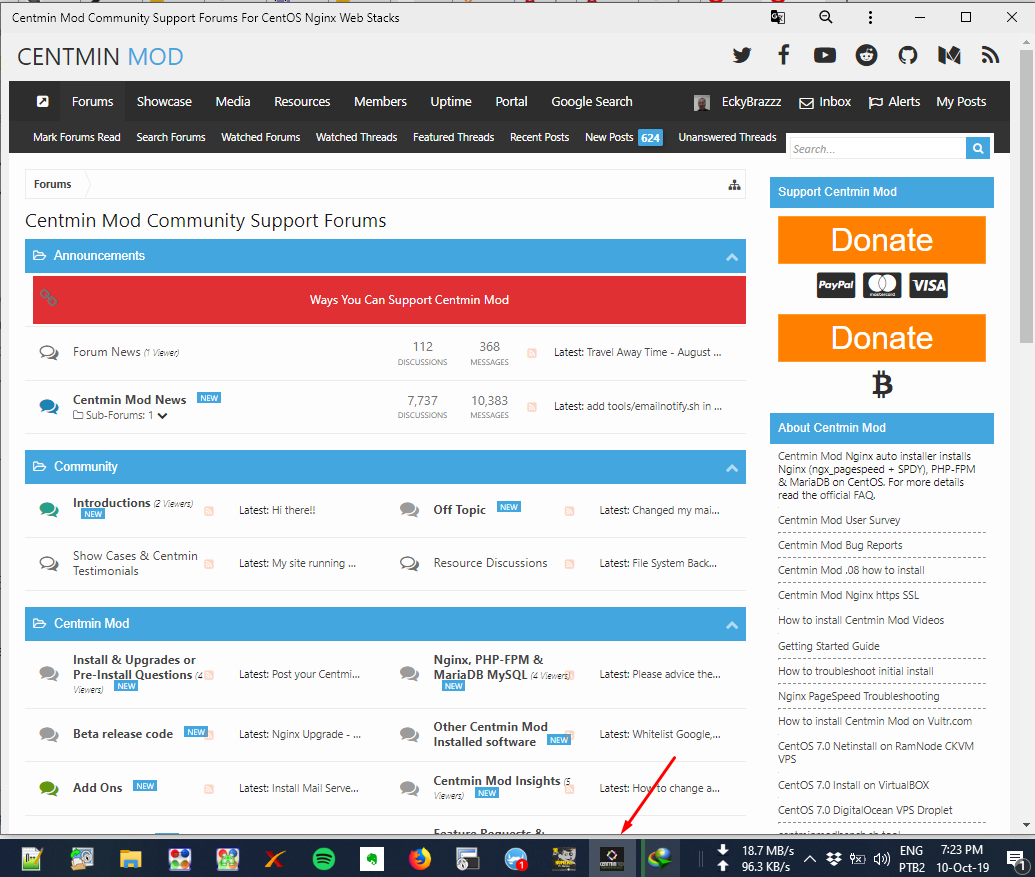
Task: Click RSS icon beside Off Topic
Action: (x=570, y=511)
